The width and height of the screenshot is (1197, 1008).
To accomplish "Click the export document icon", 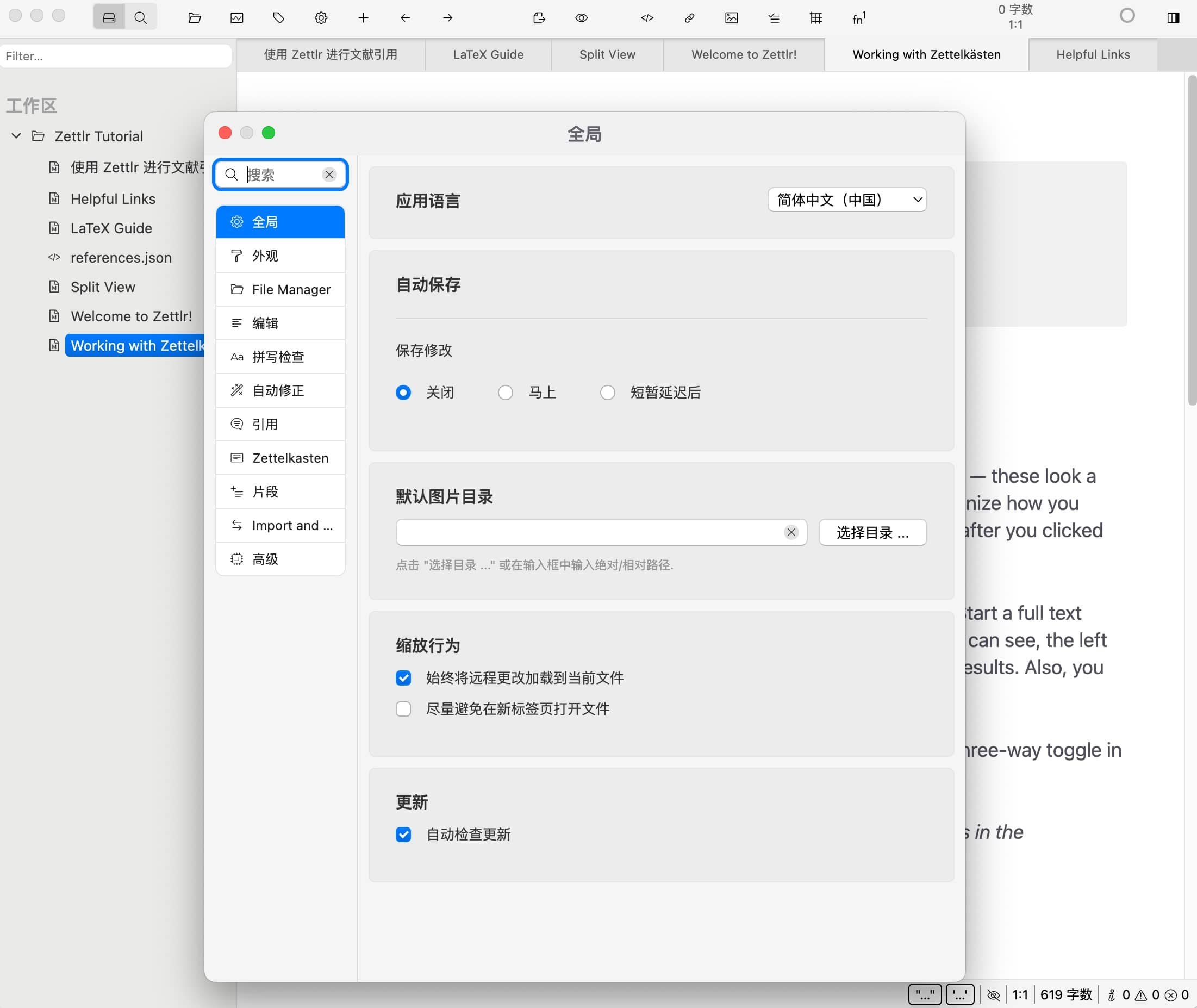I will pyautogui.click(x=539, y=18).
